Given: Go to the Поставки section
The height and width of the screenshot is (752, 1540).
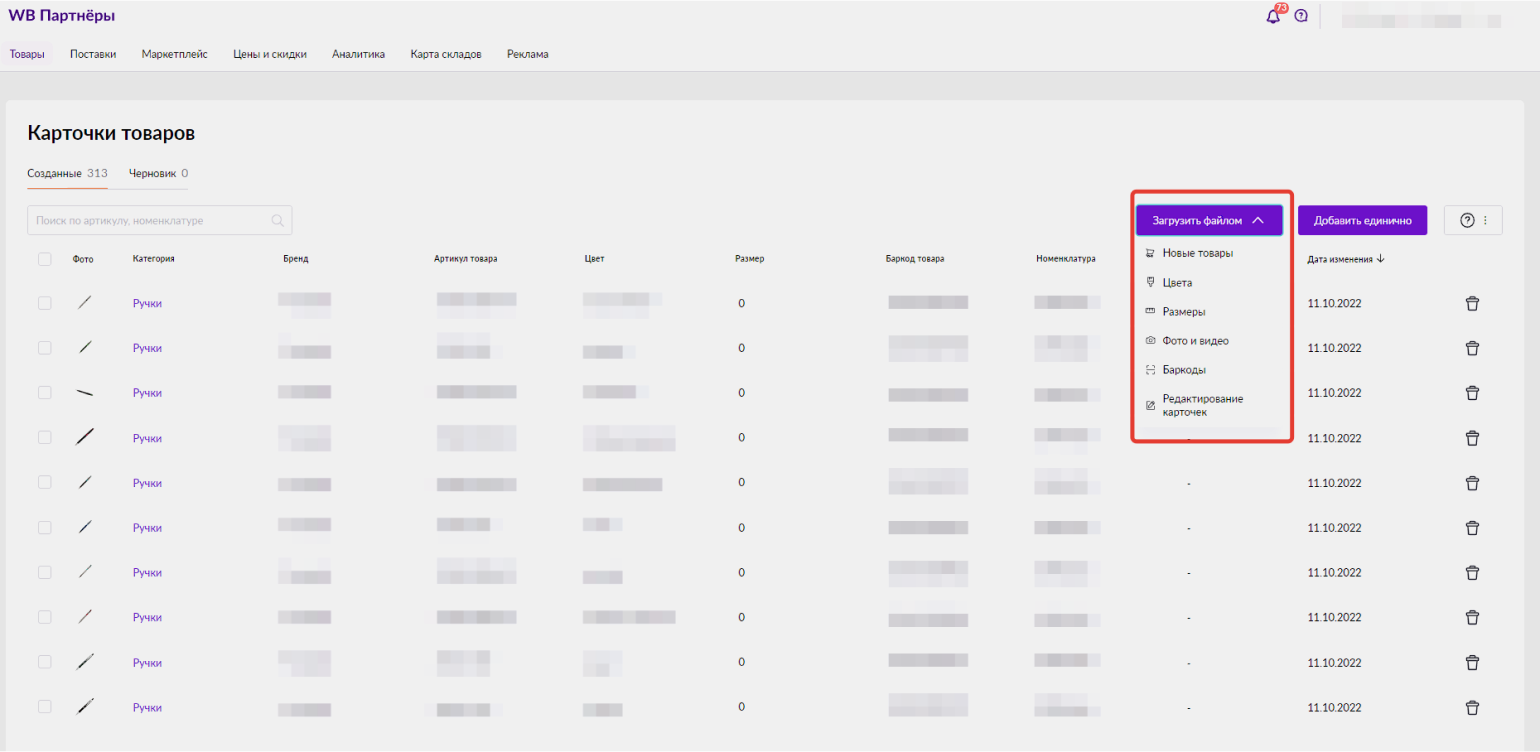Looking at the screenshot, I should [93, 55].
